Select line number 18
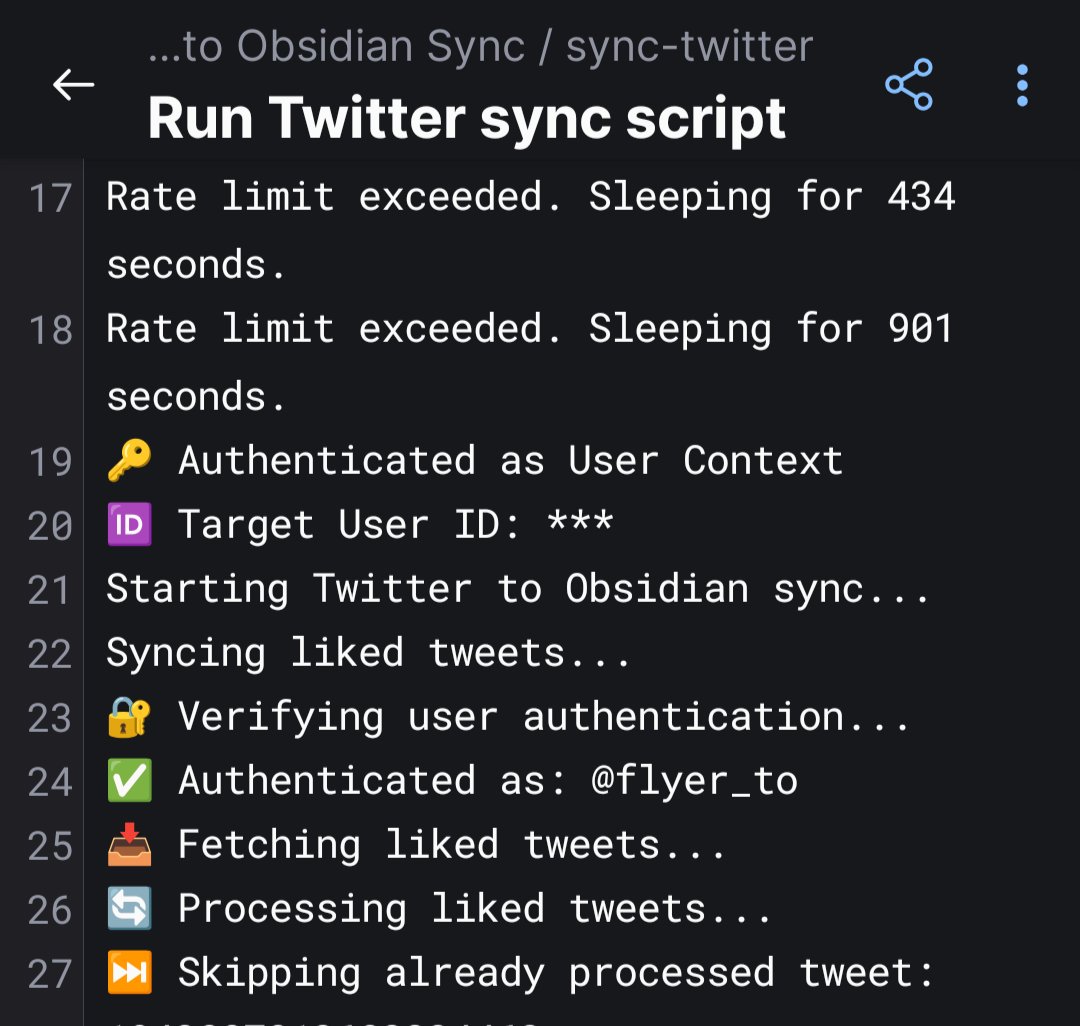Image resolution: width=1080 pixels, height=1026 pixels. pyautogui.click(x=50, y=330)
